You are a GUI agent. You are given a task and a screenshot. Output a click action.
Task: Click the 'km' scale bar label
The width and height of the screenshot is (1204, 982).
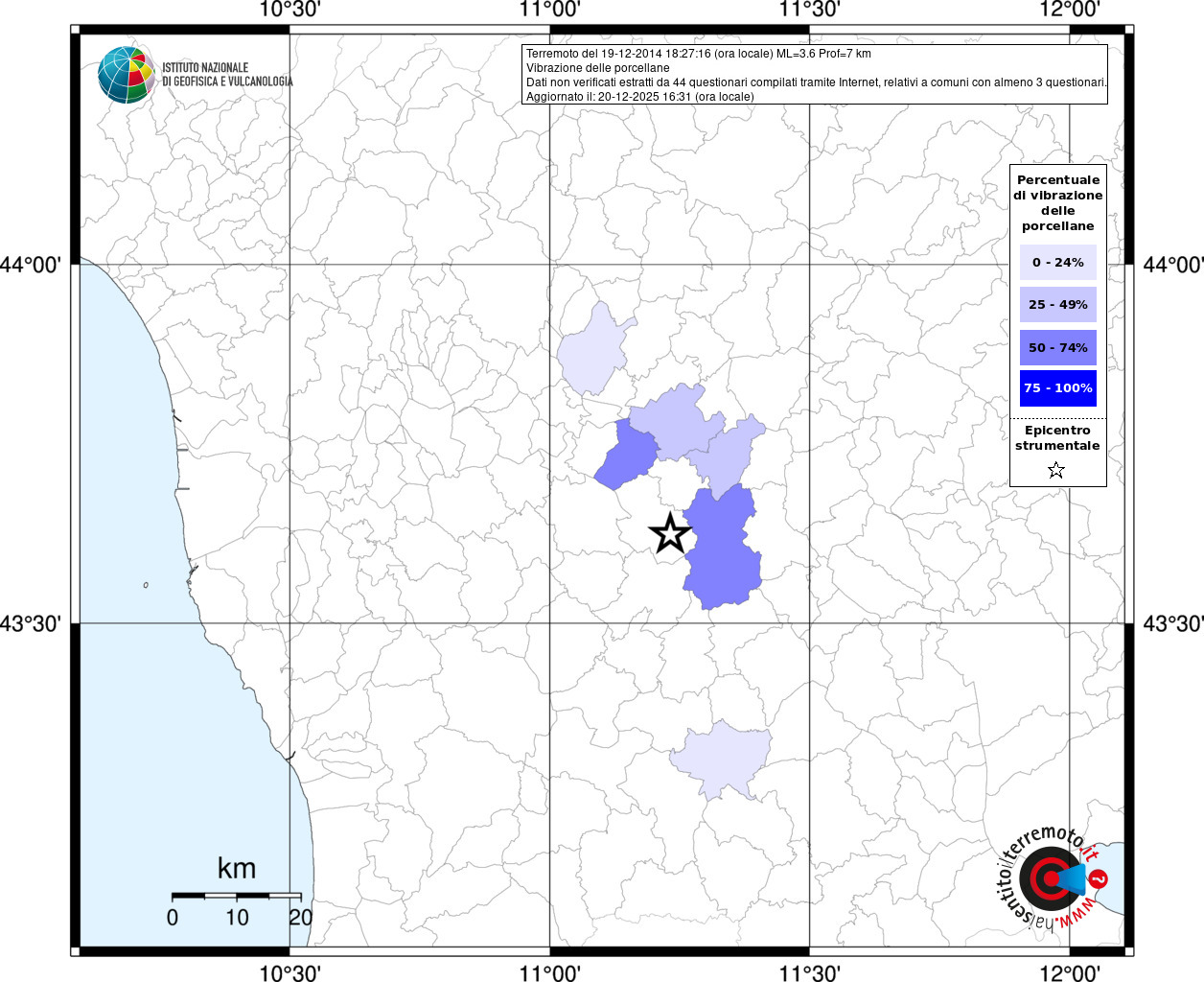(237, 868)
